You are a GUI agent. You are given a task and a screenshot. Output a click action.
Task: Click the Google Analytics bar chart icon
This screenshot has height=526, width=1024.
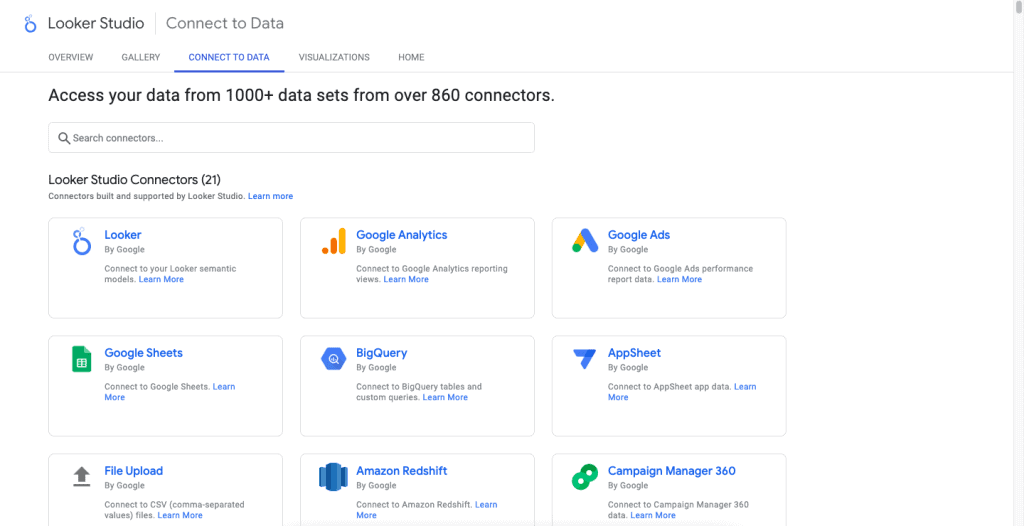point(333,242)
